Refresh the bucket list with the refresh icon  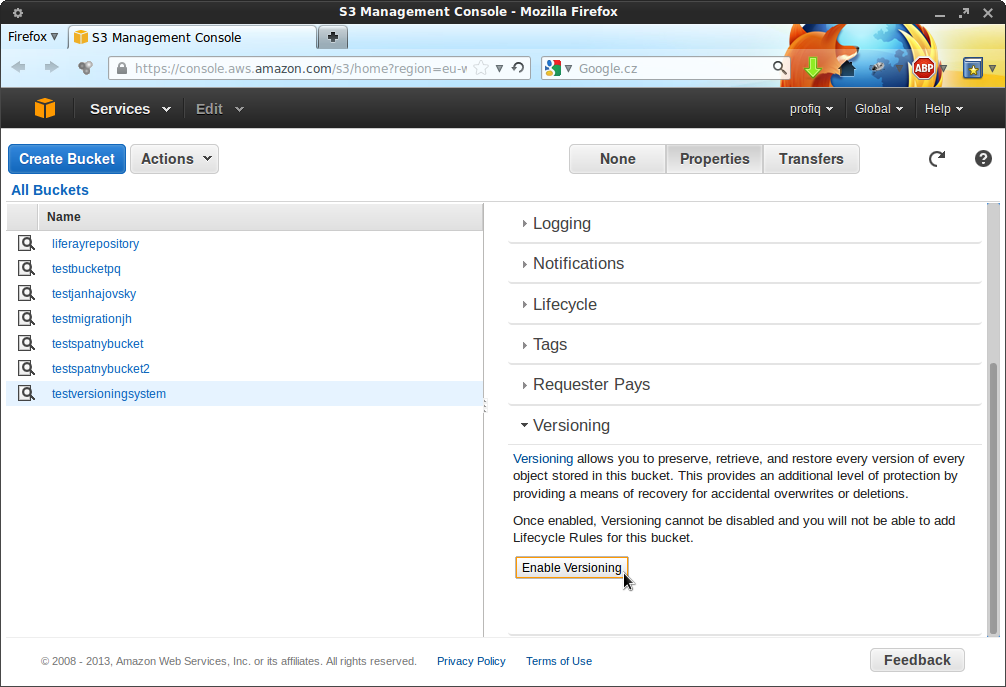(x=937, y=158)
